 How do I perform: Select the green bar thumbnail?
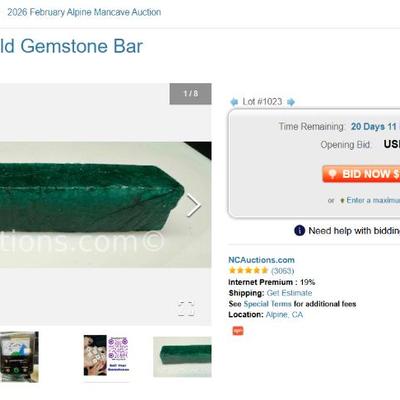pos(182,357)
